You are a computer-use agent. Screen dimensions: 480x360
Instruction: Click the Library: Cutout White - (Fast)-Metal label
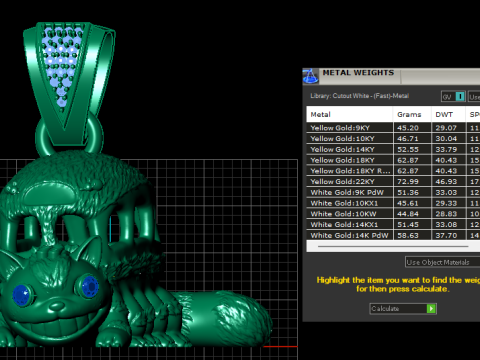click(x=360, y=96)
